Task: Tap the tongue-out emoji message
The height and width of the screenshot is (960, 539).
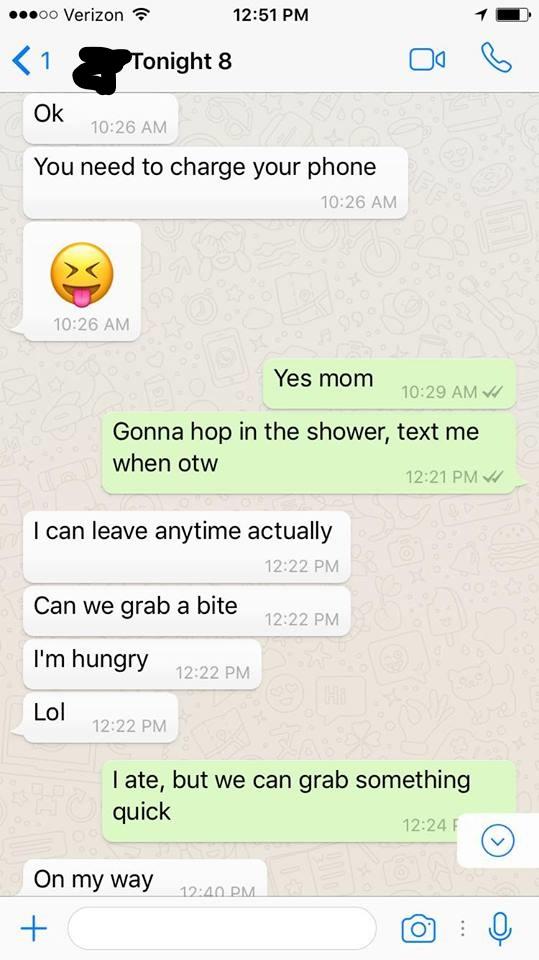Action: pyautogui.click(x=81, y=281)
